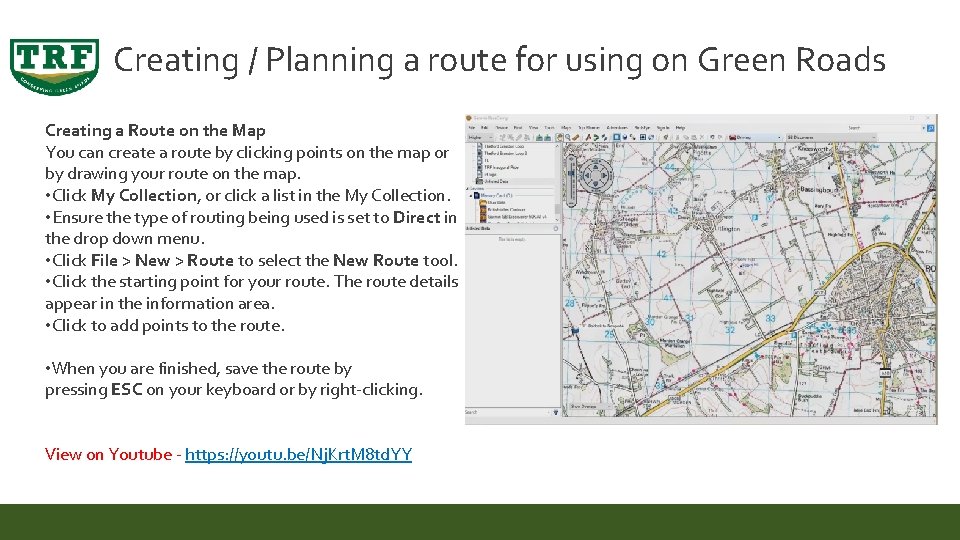Viewport: 960px width, 540px height.
Task: Click the filter icon beside bottom search box
Action: point(556,412)
